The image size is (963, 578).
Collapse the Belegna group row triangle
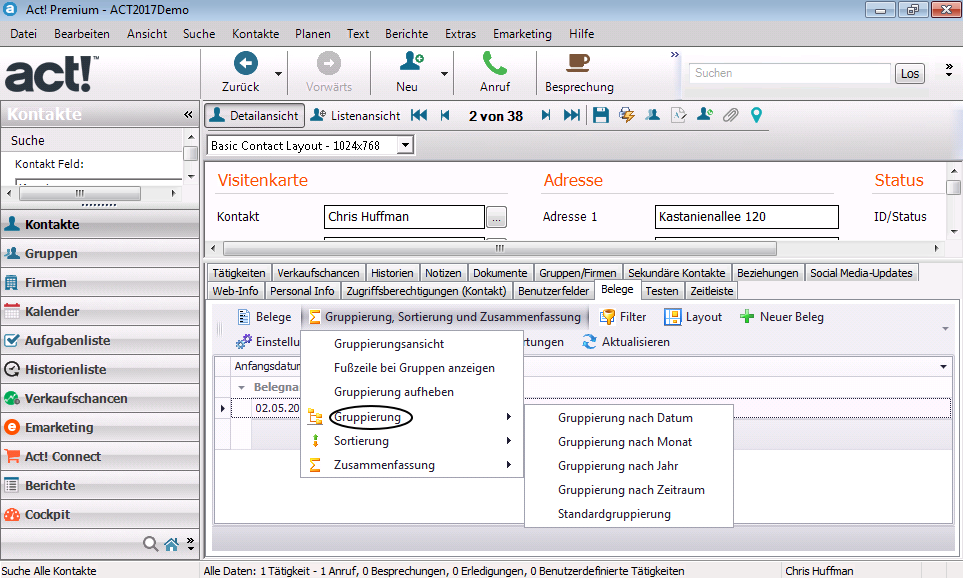tap(241, 388)
